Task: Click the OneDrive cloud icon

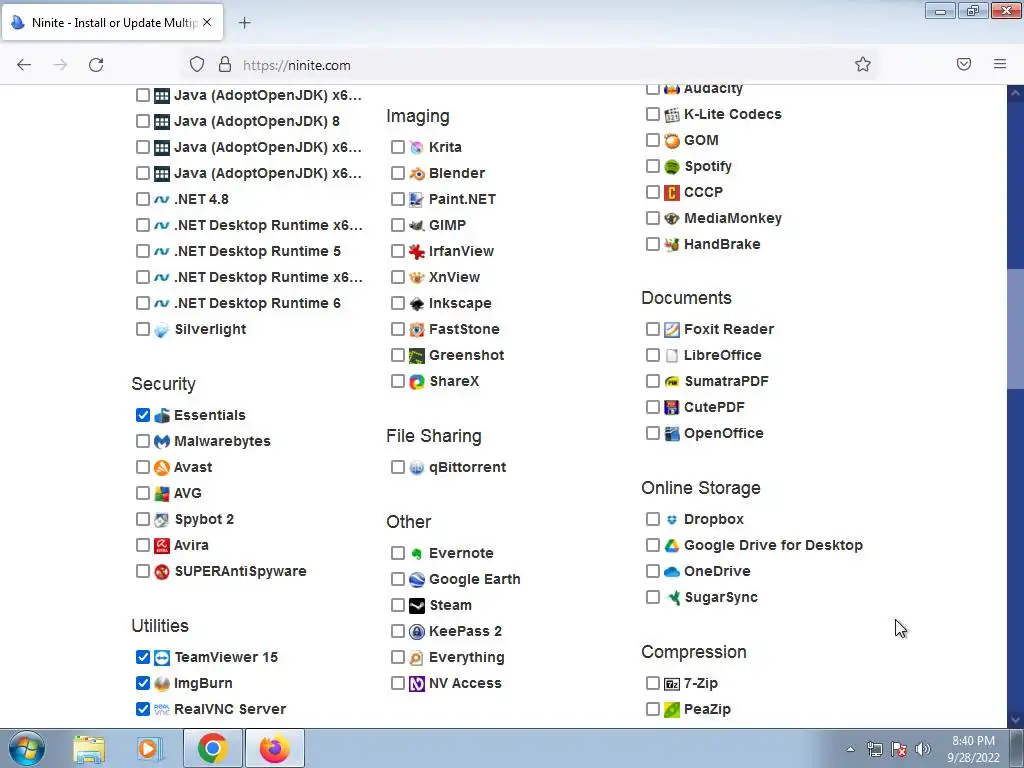Action: tap(672, 571)
